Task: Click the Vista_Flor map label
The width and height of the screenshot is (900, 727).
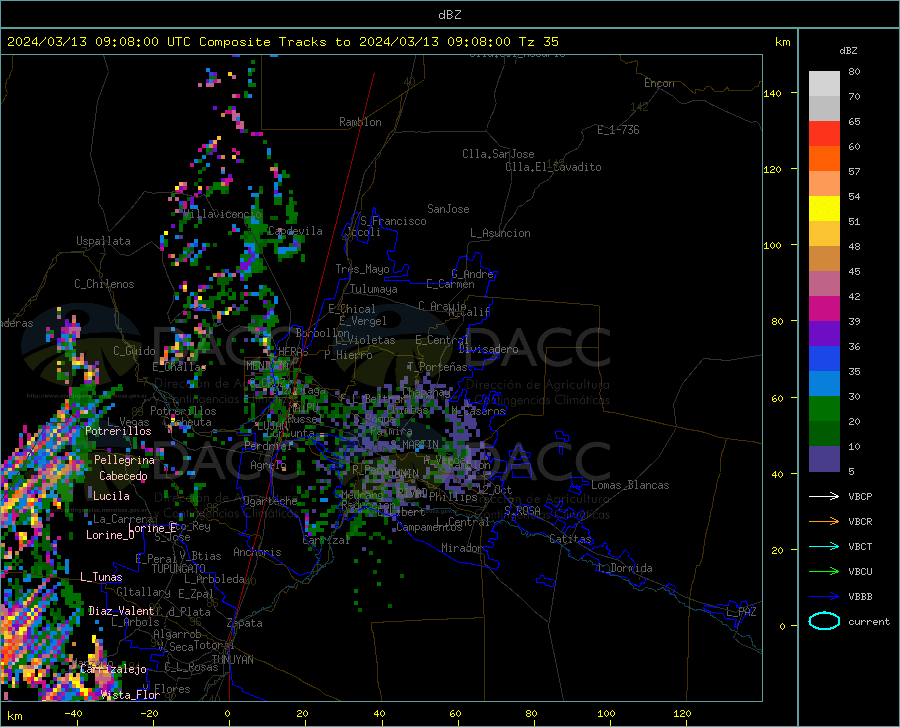Action: (x=130, y=695)
